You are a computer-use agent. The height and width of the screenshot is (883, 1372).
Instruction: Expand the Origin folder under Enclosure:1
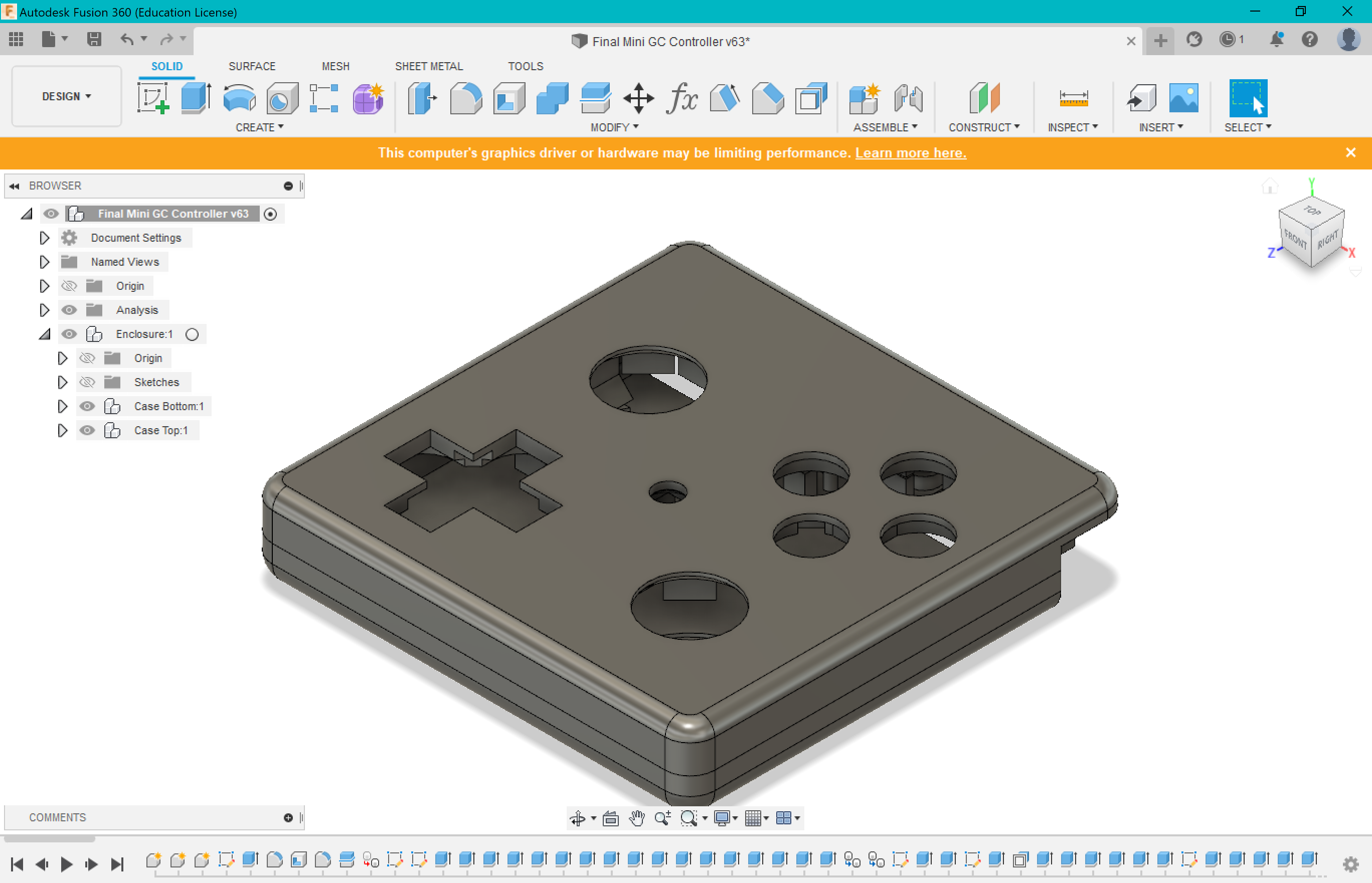tap(62, 357)
